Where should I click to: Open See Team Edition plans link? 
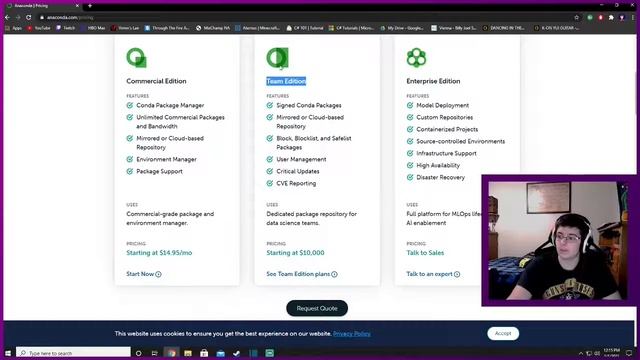[x=302, y=274]
